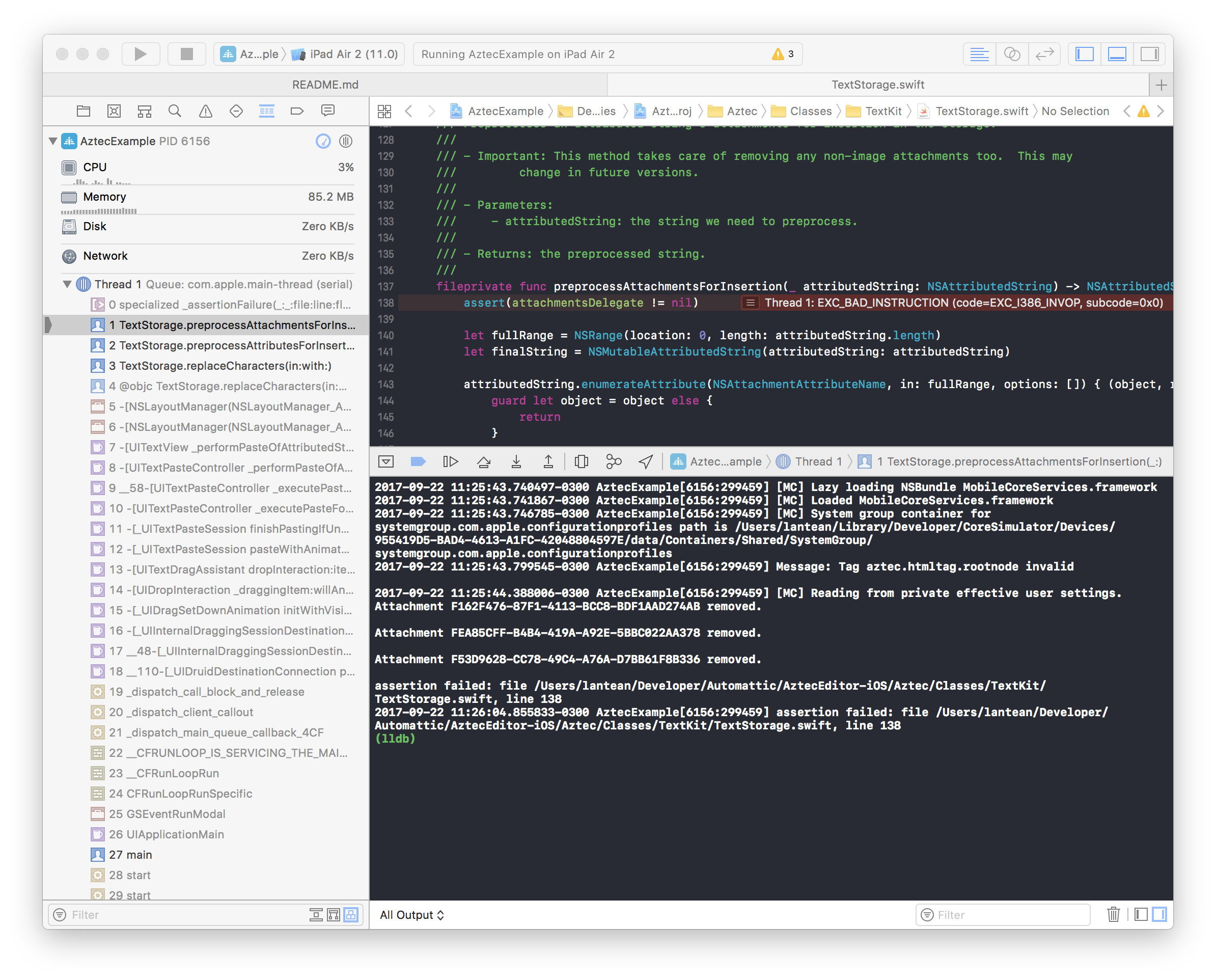Image resolution: width=1216 pixels, height=980 pixels.
Task: Hide the left navigator panel
Action: [1084, 54]
